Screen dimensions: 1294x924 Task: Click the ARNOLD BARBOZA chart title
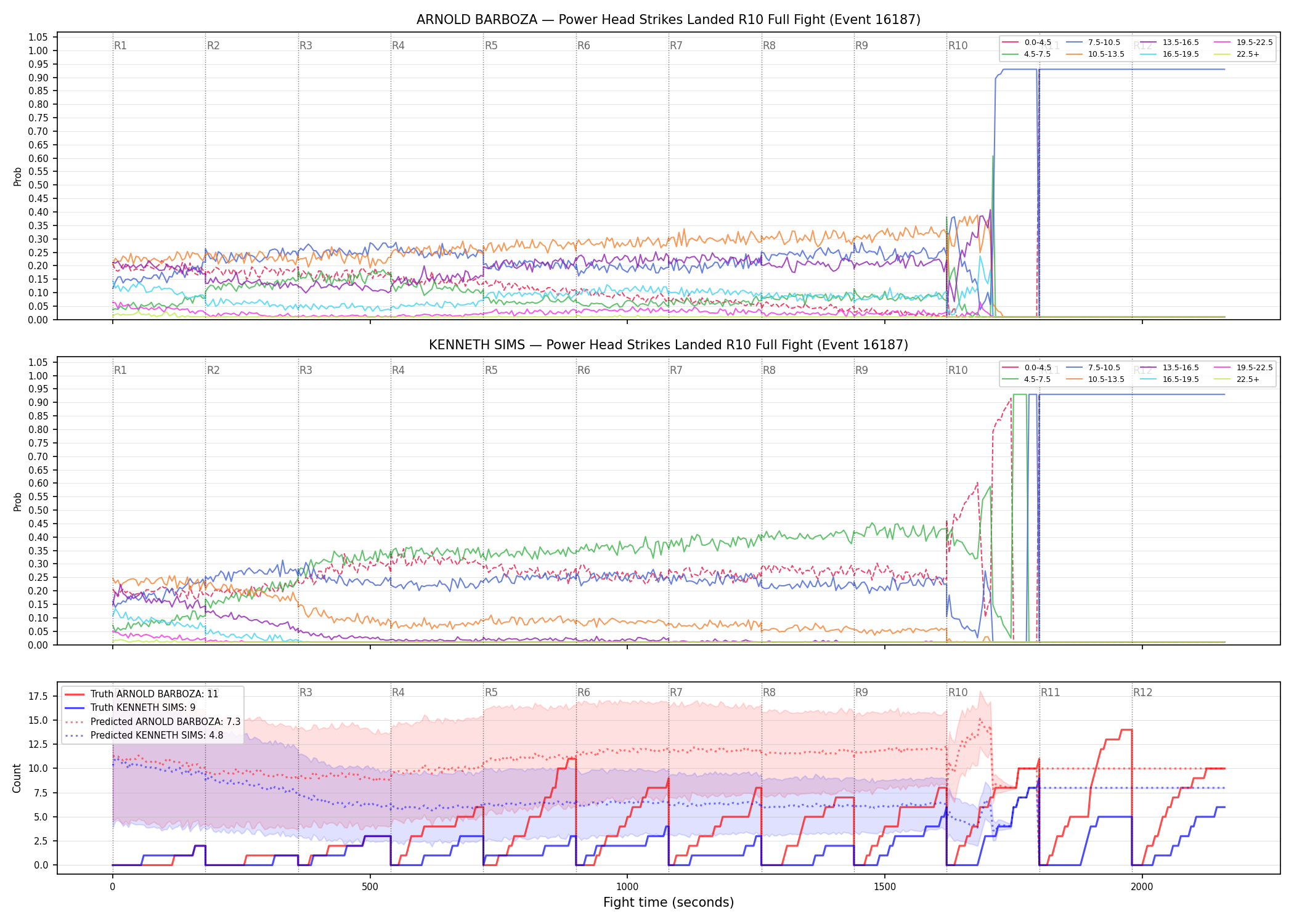coord(669,20)
